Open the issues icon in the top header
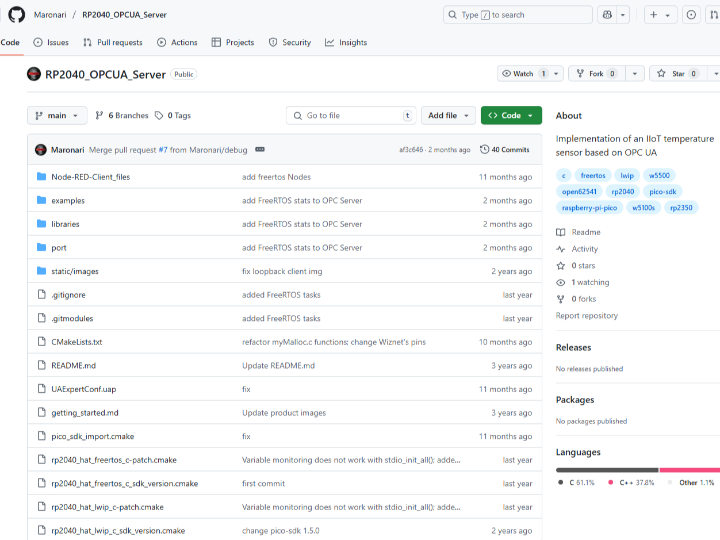Viewport: 720px width, 540px height. 691,15
